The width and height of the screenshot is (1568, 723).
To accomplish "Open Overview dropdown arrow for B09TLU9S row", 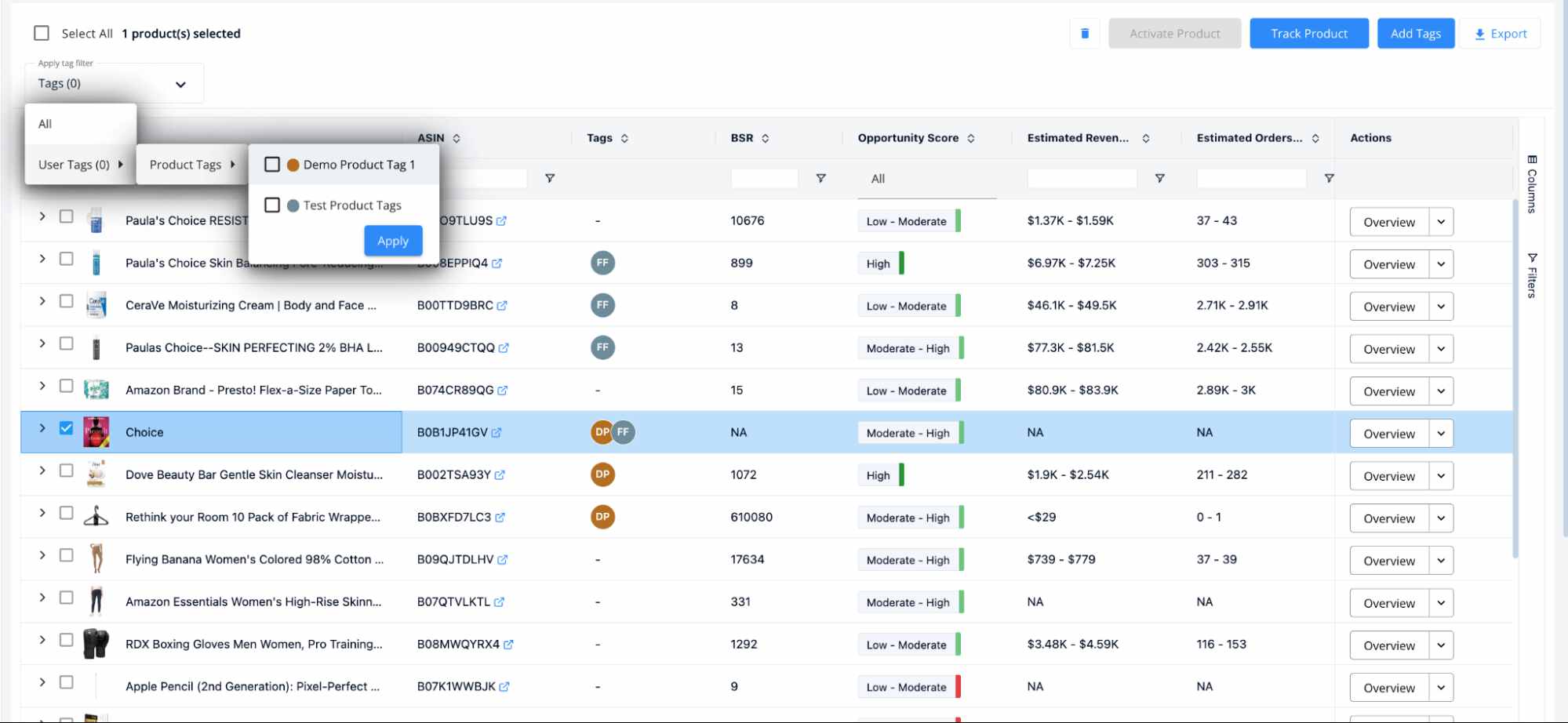I will (x=1441, y=222).
